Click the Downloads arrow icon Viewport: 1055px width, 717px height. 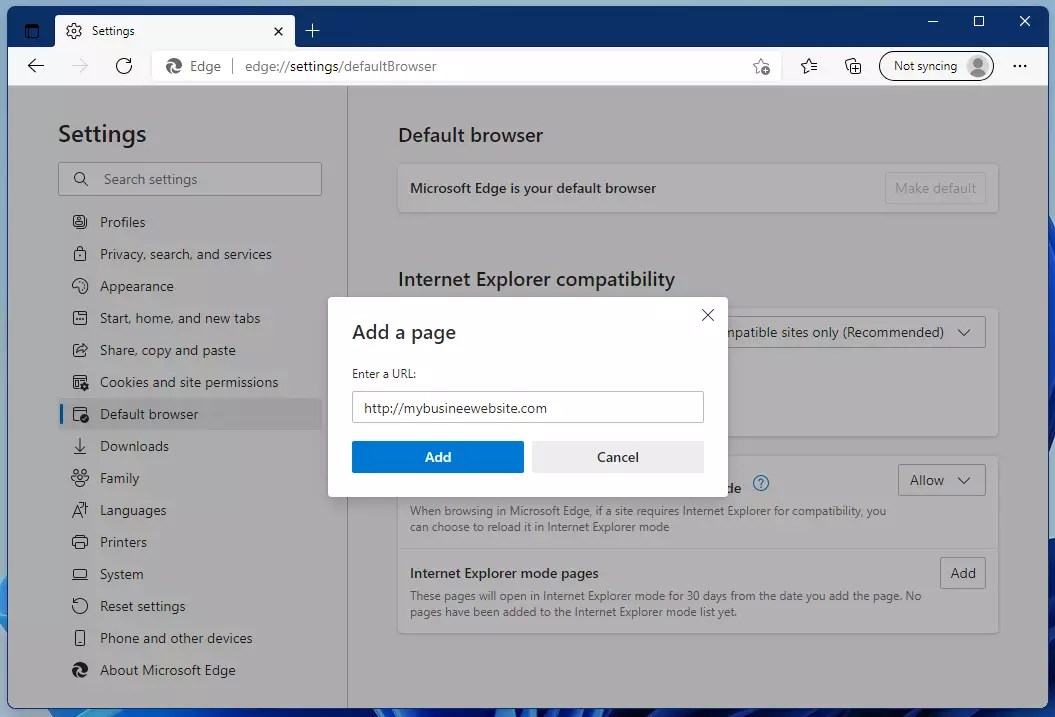pyautogui.click(x=80, y=446)
